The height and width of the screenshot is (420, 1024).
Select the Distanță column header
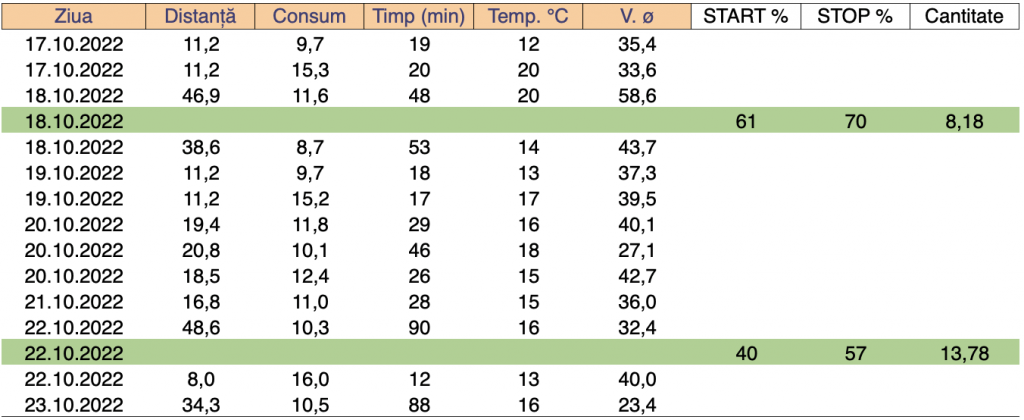(196, 17)
